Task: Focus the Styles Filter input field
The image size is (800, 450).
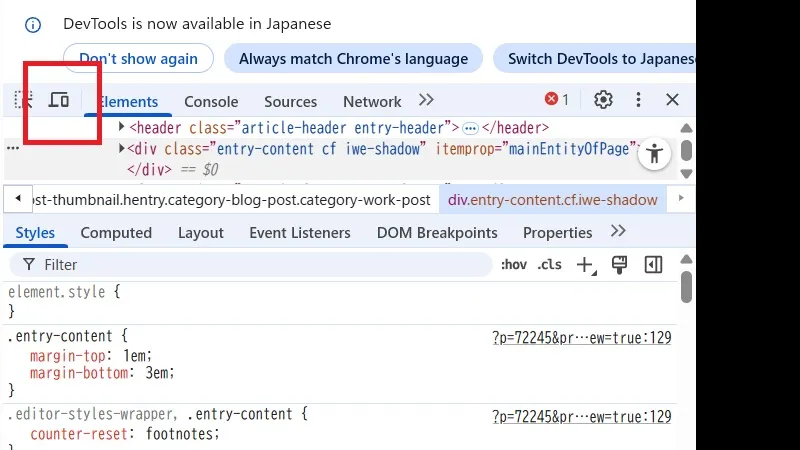Action: pyautogui.click(x=251, y=265)
